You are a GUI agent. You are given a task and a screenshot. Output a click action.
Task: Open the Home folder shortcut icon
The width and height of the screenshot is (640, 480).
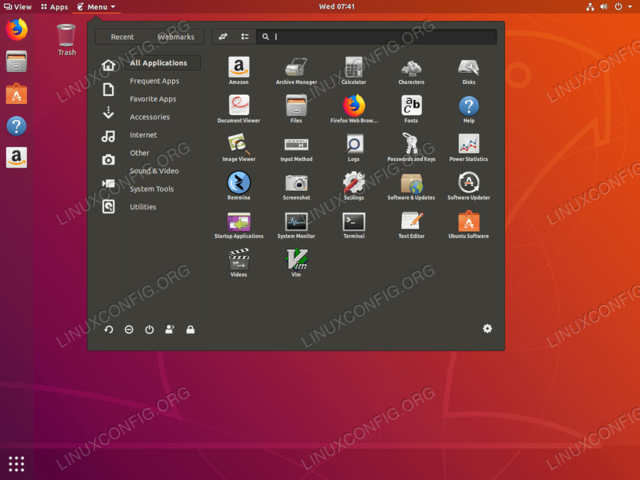tap(109, 65)
